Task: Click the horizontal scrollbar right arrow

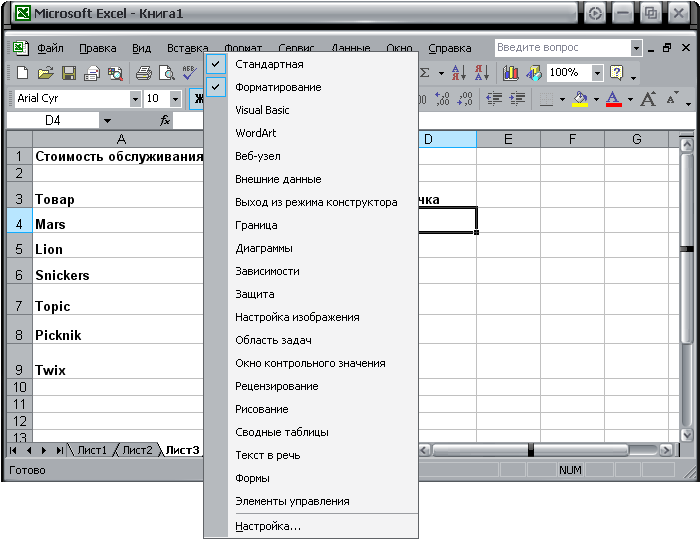Action: pyautogui.click(x=666, y=450)
